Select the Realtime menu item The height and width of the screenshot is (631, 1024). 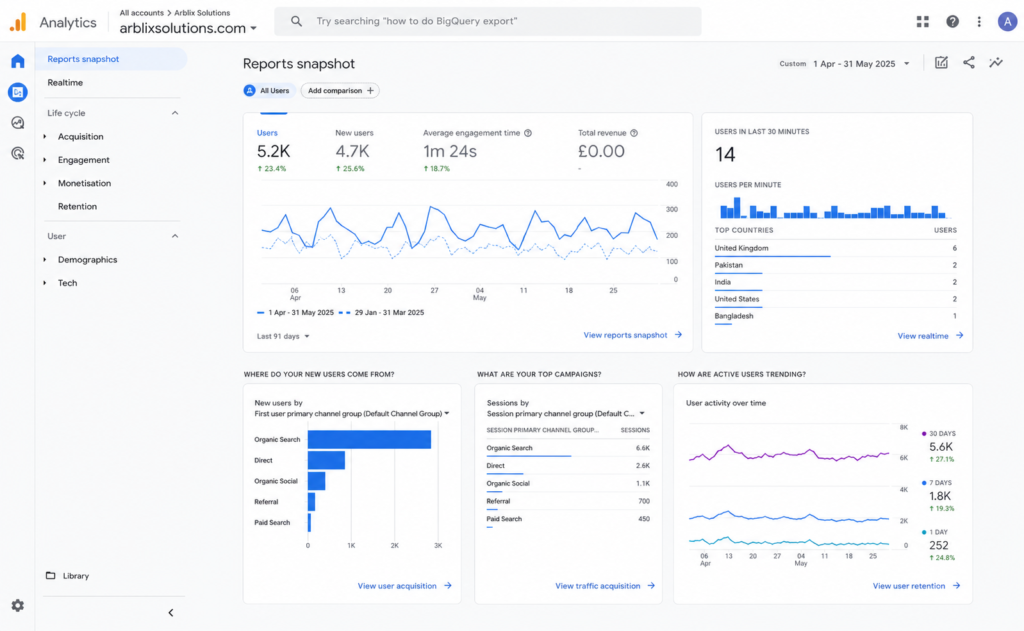[65, 83]
